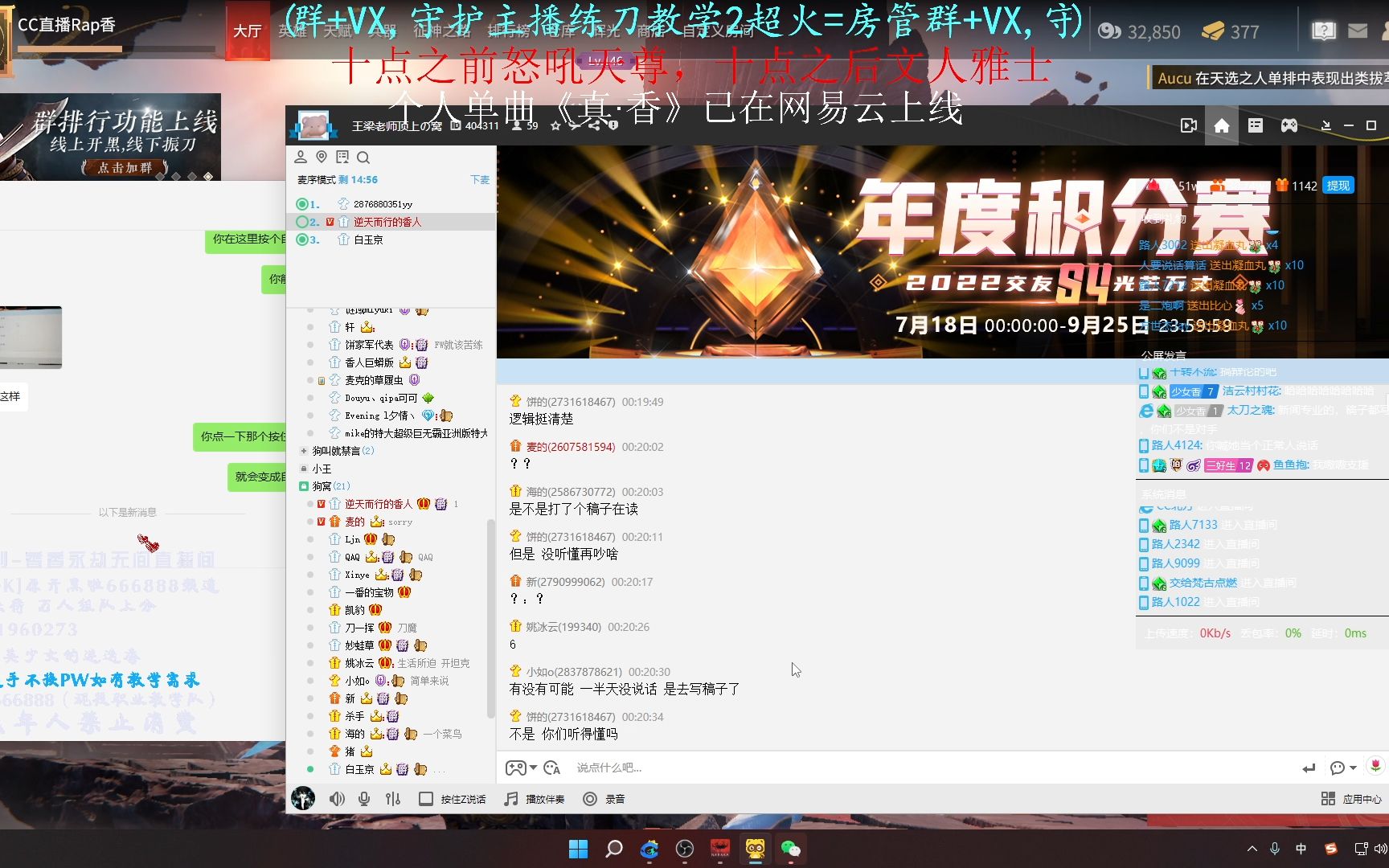The height and width of the screenshot is (868, 1389).
Task: Favorite the channel with the star icon
Action: point(555,126)
